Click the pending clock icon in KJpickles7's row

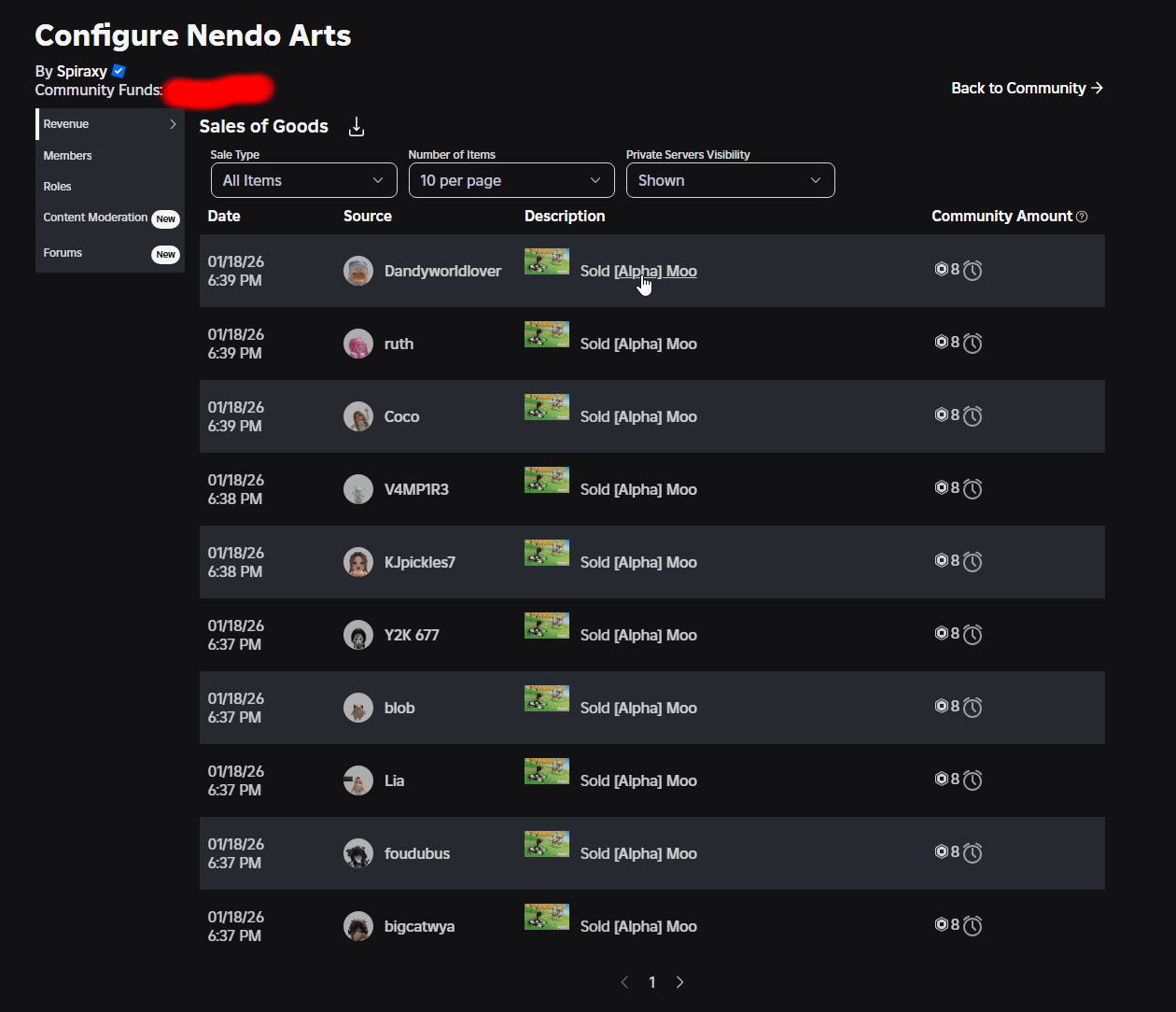point(973,562)
